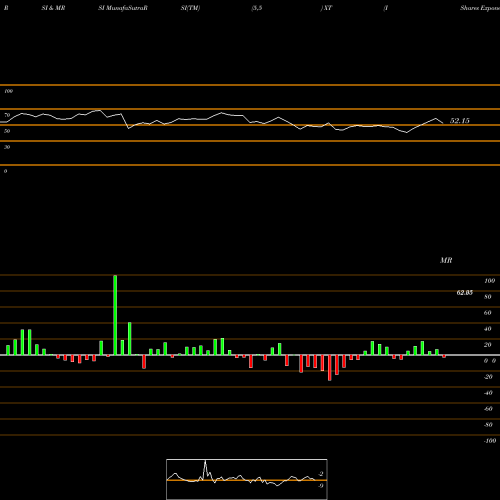Image resolution: width=500 pixels, height=500 pixels.
Task: Click the tallest green bar in MR histogram
Action: (x=115, y=315)
